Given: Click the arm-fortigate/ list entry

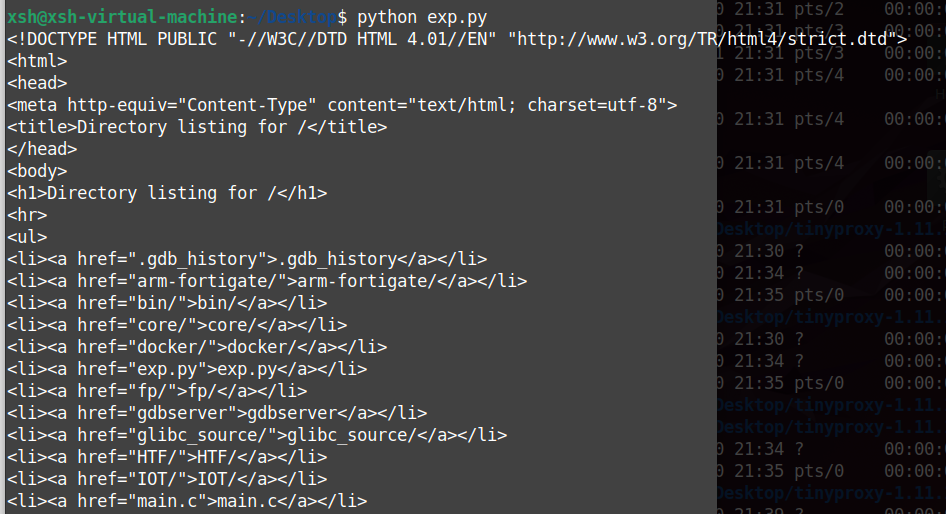Looking at the screenshot, I should tap(267, 281).
